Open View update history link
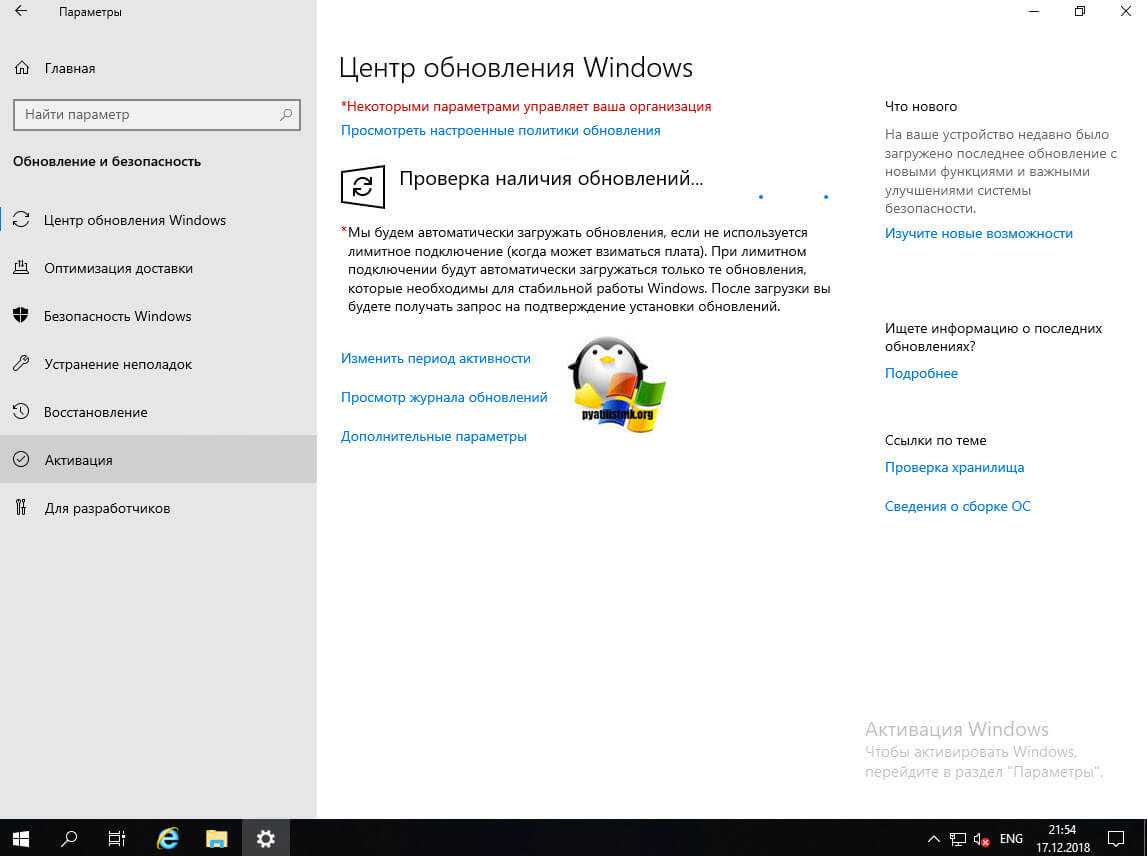Viewport: 1147px width, 856px height. click(x=444, y=397)
